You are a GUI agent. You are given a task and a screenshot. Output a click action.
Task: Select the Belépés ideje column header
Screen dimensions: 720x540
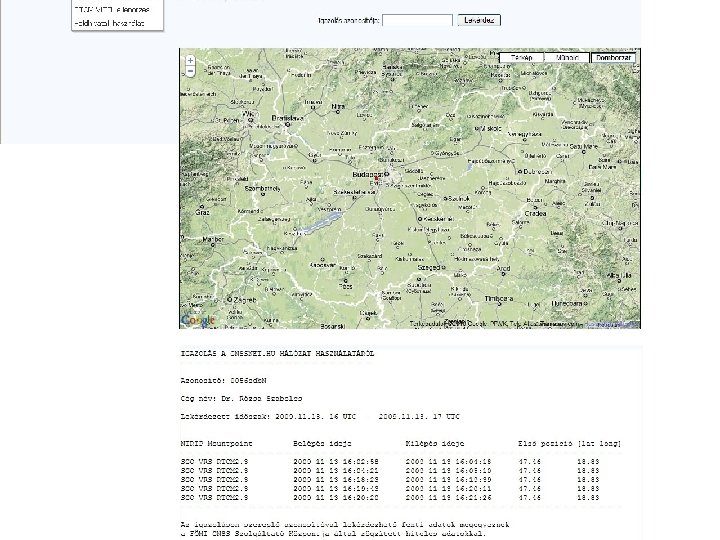(x=322, y=444)
